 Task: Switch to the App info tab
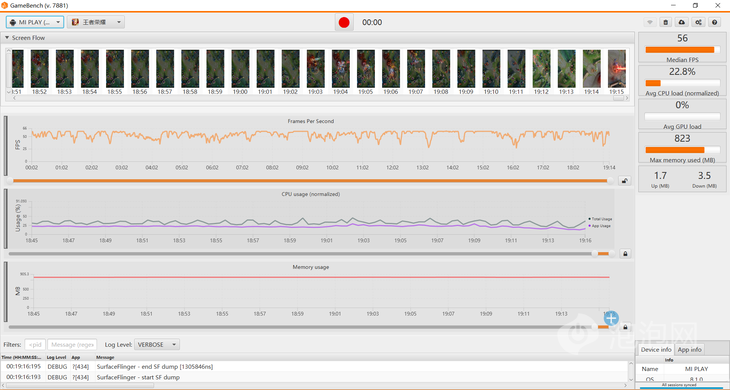pos(689,350)
